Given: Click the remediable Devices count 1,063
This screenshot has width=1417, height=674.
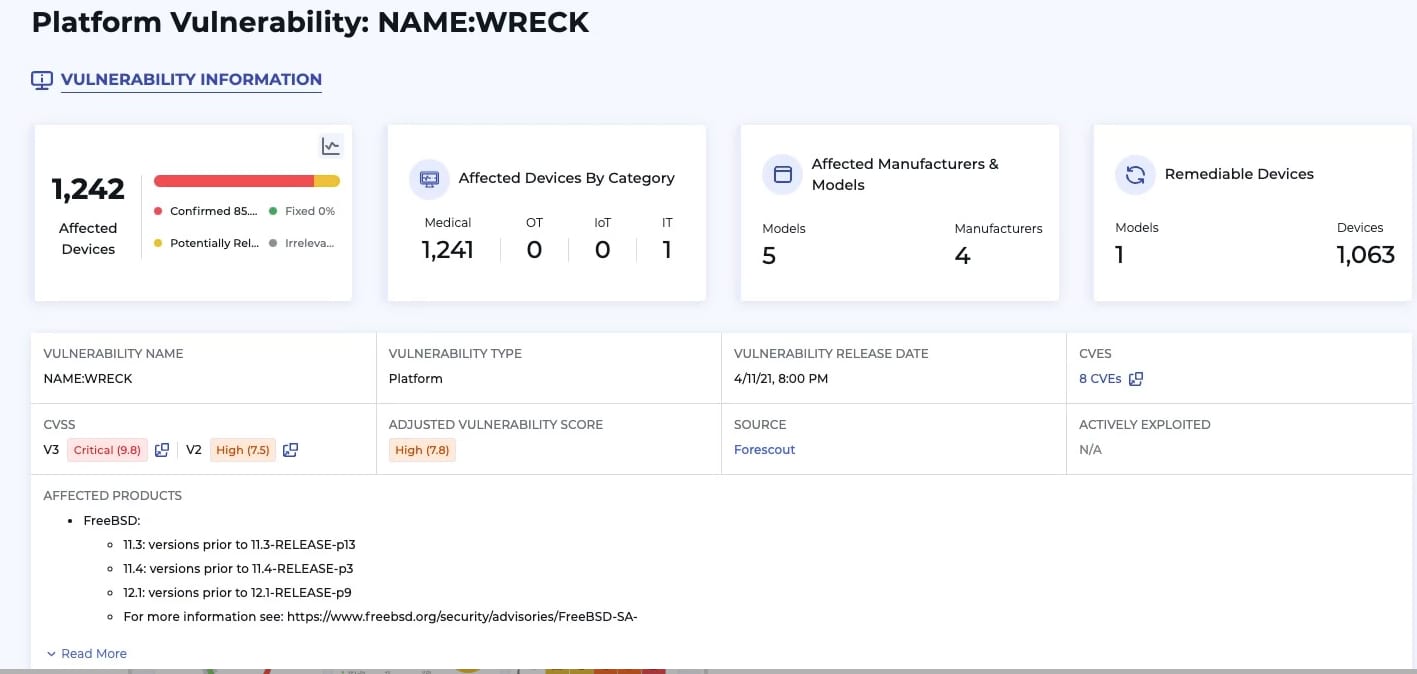Looking at the screenshot, I should [1365, 255].
